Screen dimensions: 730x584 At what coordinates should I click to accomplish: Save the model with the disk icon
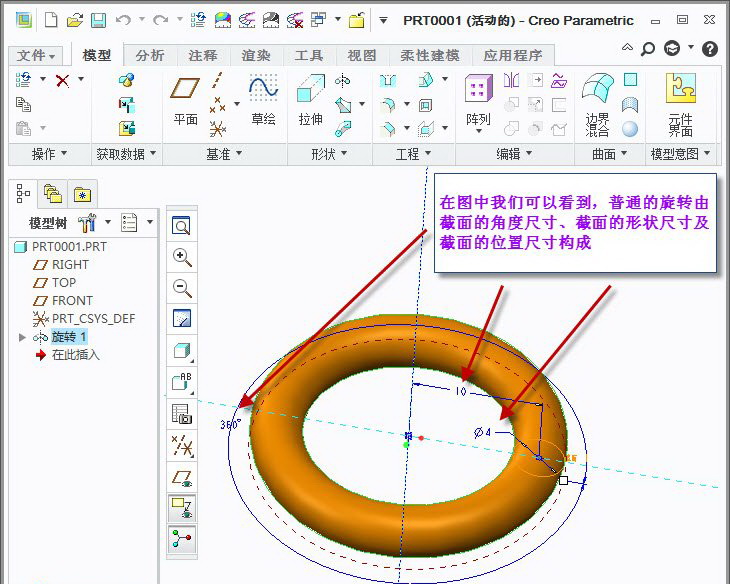click(98, 20)
